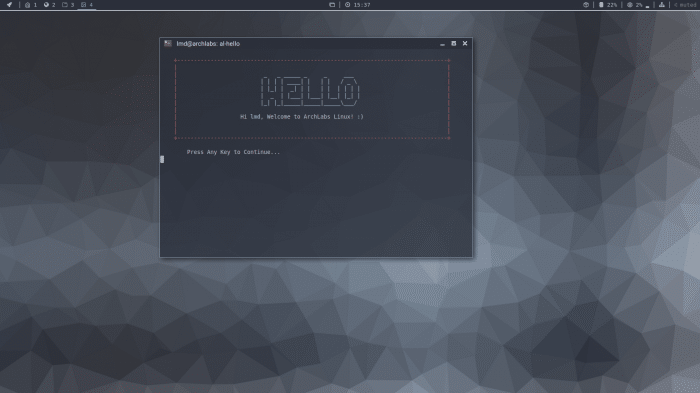Toggle the muted volume indicator
This screenshot has height=393, width=700.
(x=685, y=4)
